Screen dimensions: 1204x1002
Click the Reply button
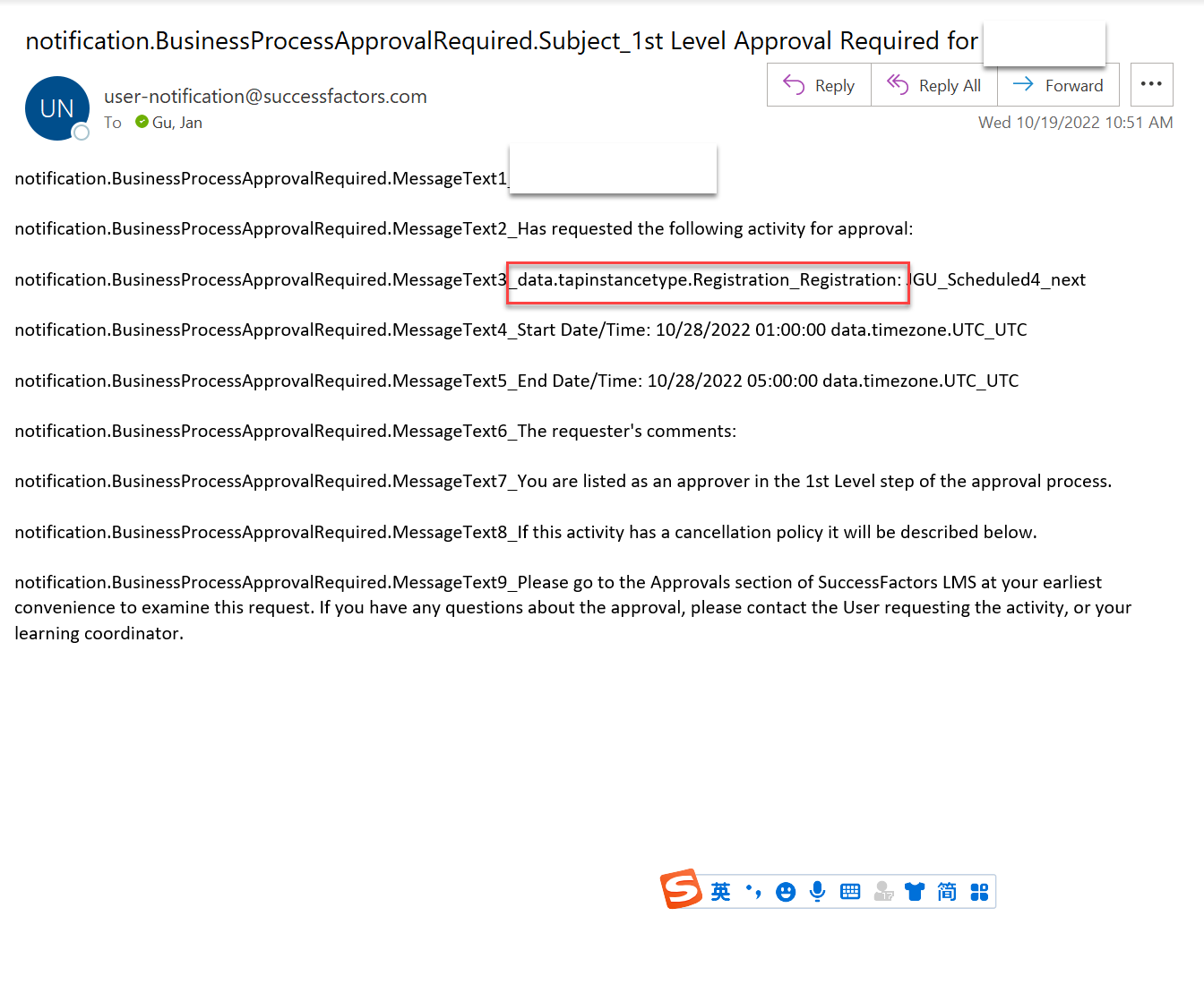pos(819,85)
